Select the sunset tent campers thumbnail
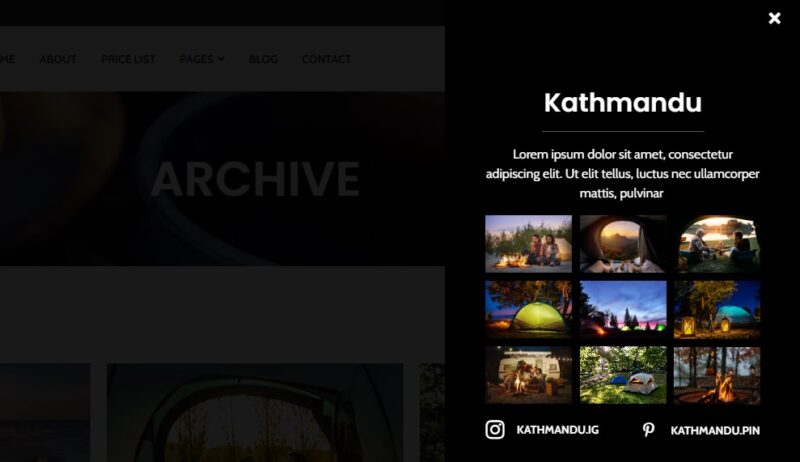800x462 pixels. point(716,244)
